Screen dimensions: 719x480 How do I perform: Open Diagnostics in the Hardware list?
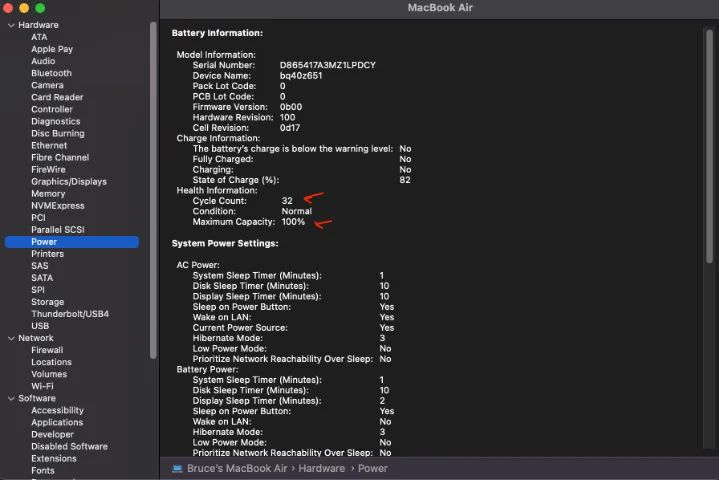tap(55, 121)
